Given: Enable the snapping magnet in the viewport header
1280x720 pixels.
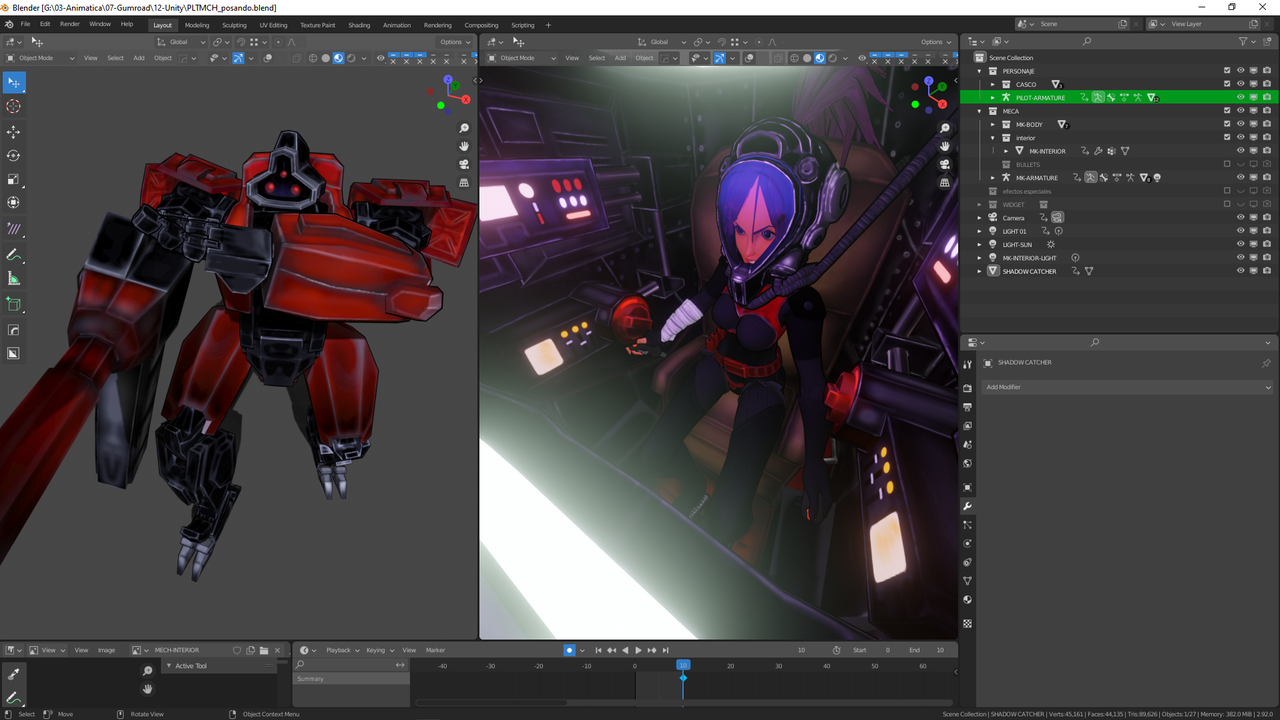Looking at the screenshot, I should (240, 42).
